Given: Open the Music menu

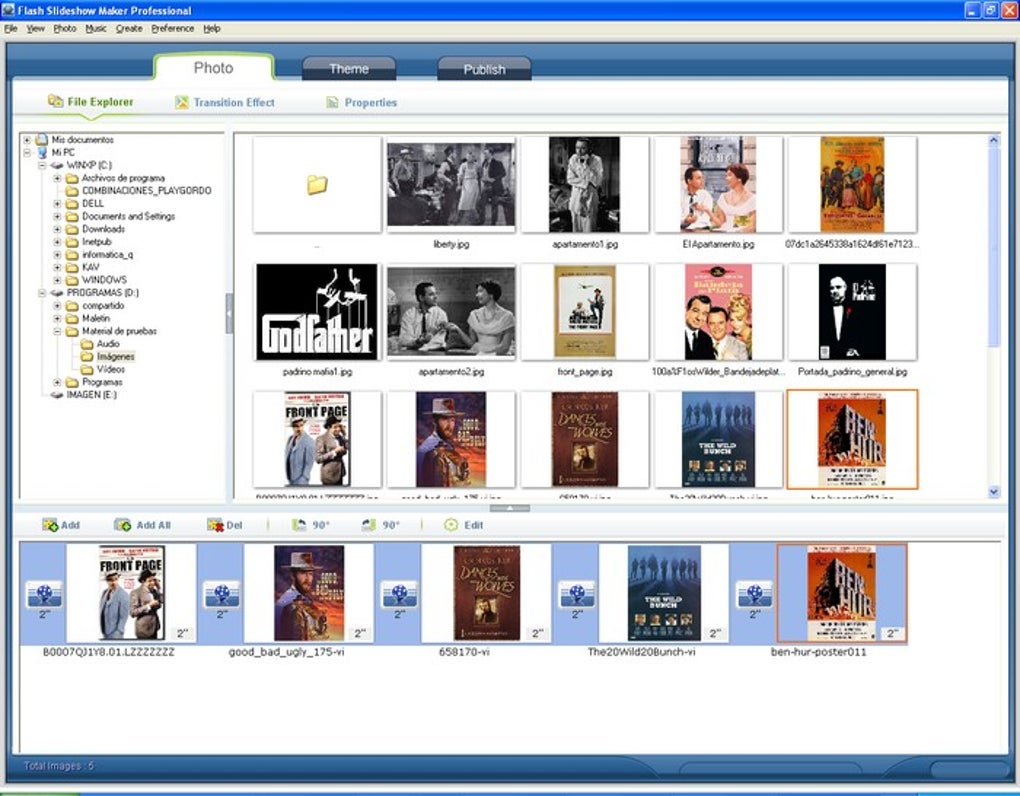Looking at the screenshot, I should pyautogui.click(x=96, y=29).
